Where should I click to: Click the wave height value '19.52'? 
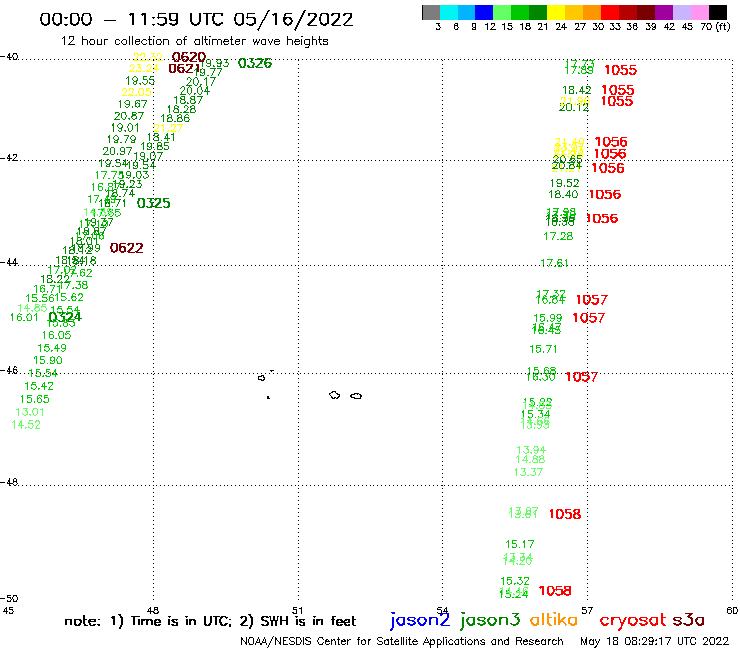click(564, 183)
